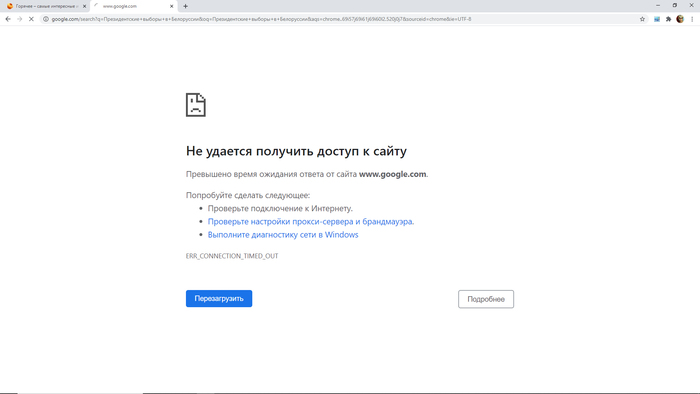The image size is (700, 394).
Task: Click the text "Проверьте подключение к Интернету."
Action: point(280,208)
